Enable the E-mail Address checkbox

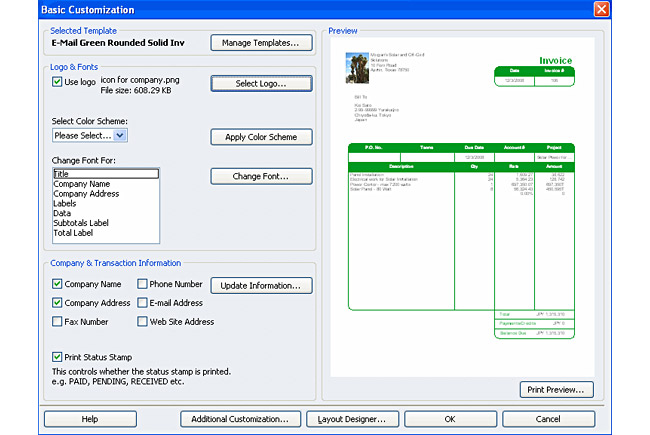pos(142,303)
